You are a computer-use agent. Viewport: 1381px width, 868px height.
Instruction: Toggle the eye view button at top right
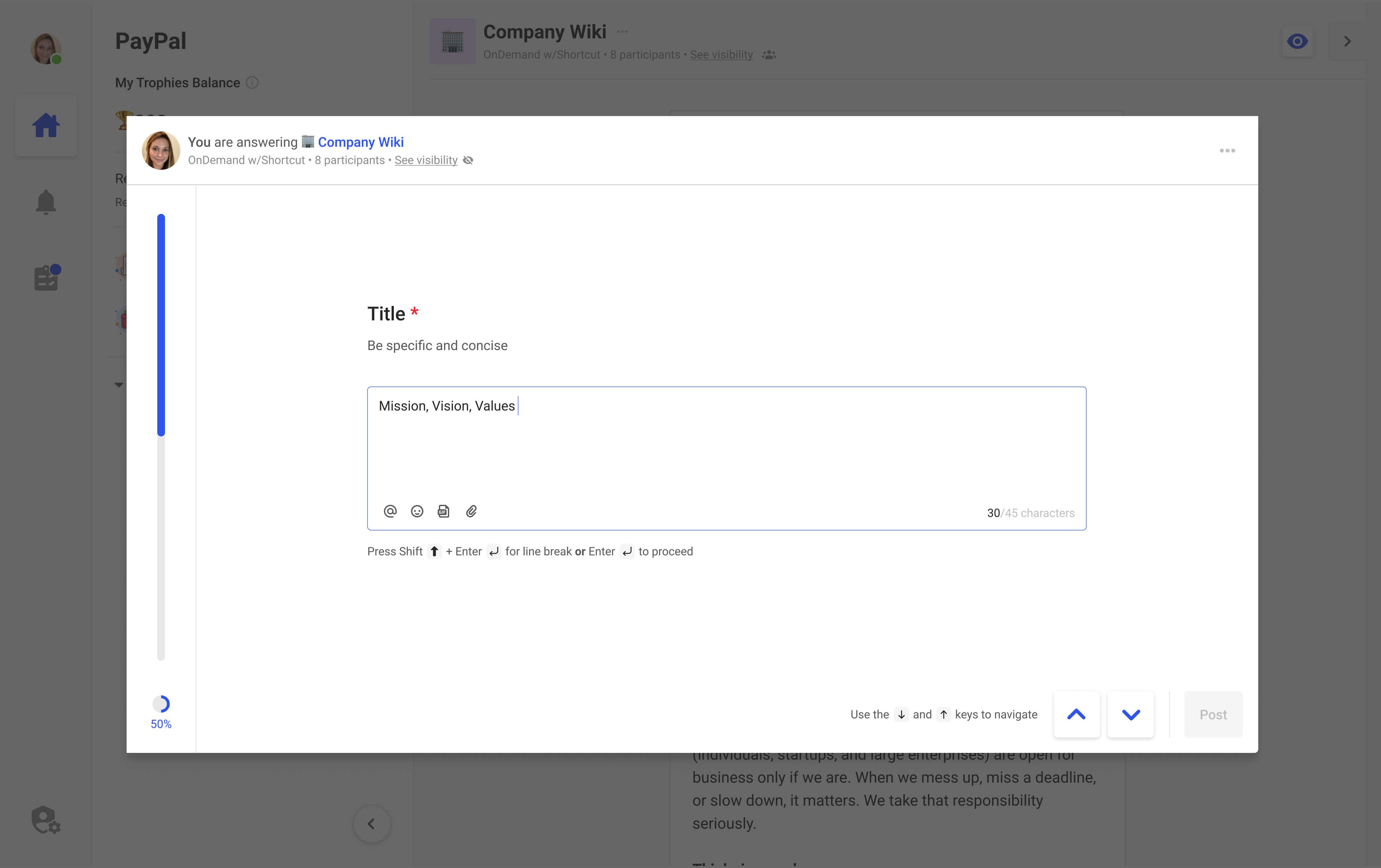[1297, 41]
